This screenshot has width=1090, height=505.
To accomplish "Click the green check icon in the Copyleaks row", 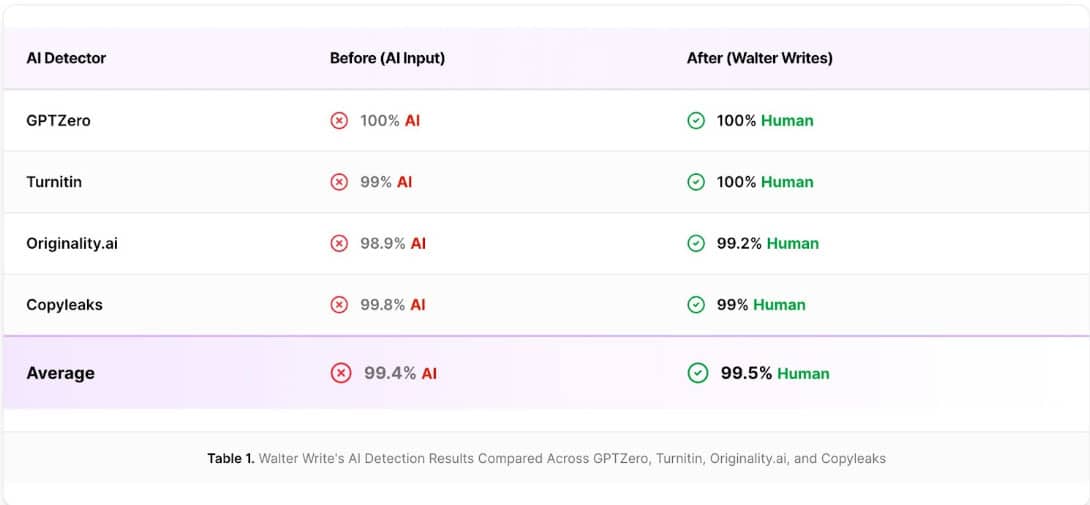I will coord(696,305).
